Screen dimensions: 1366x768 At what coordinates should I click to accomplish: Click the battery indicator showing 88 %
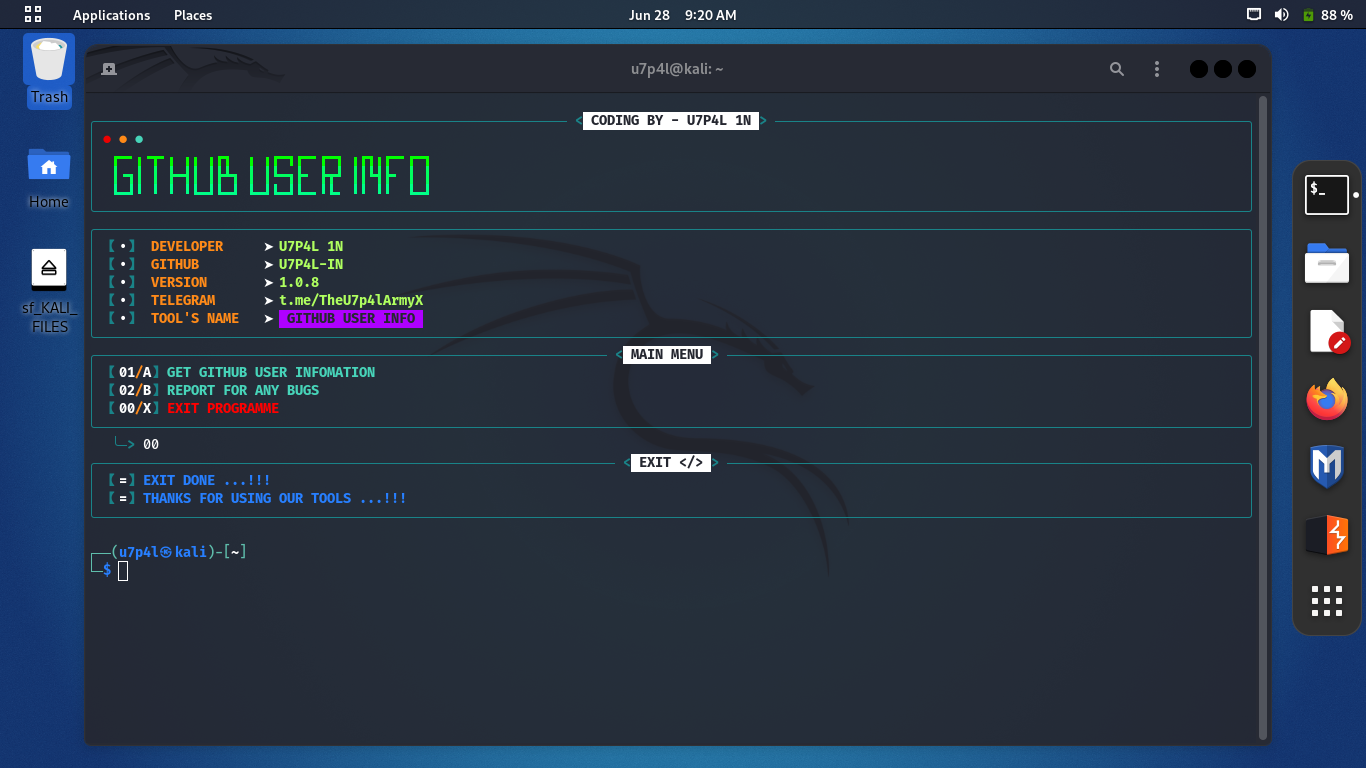coord(1327,15)
